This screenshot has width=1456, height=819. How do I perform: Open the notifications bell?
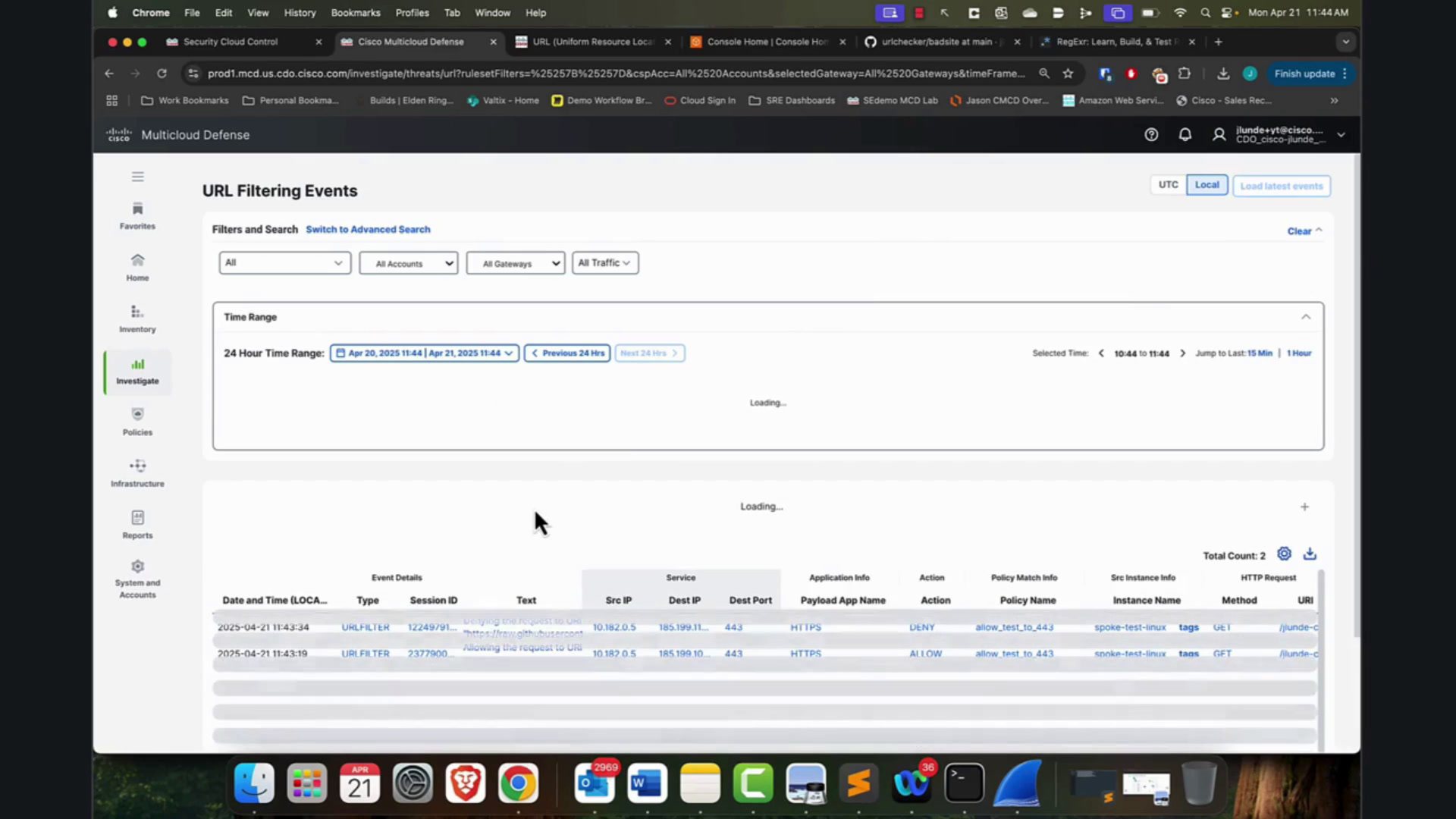pyautogui.click(x=1185, y=135)
